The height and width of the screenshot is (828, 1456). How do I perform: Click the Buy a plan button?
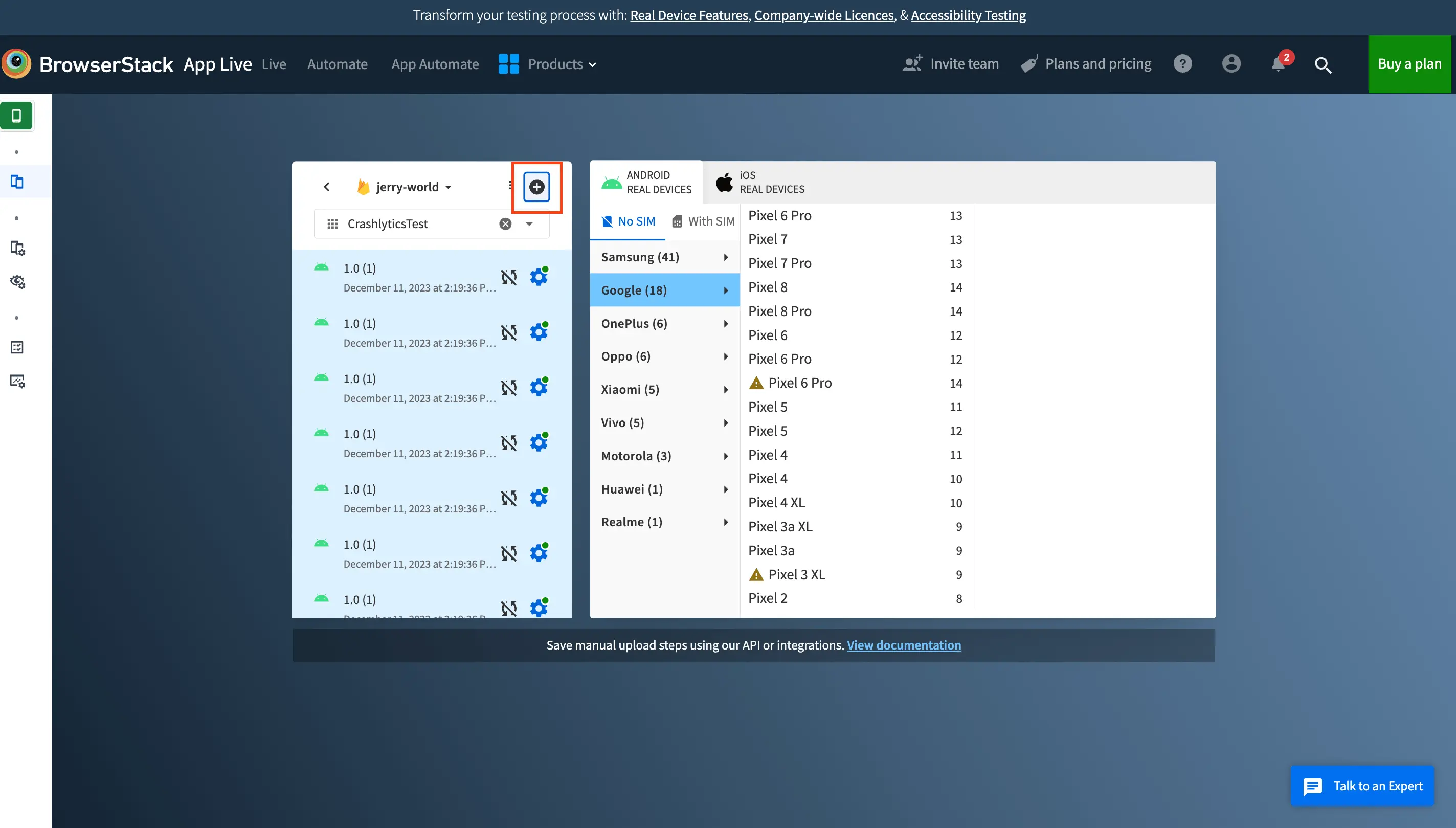(x=1409, y=64)
